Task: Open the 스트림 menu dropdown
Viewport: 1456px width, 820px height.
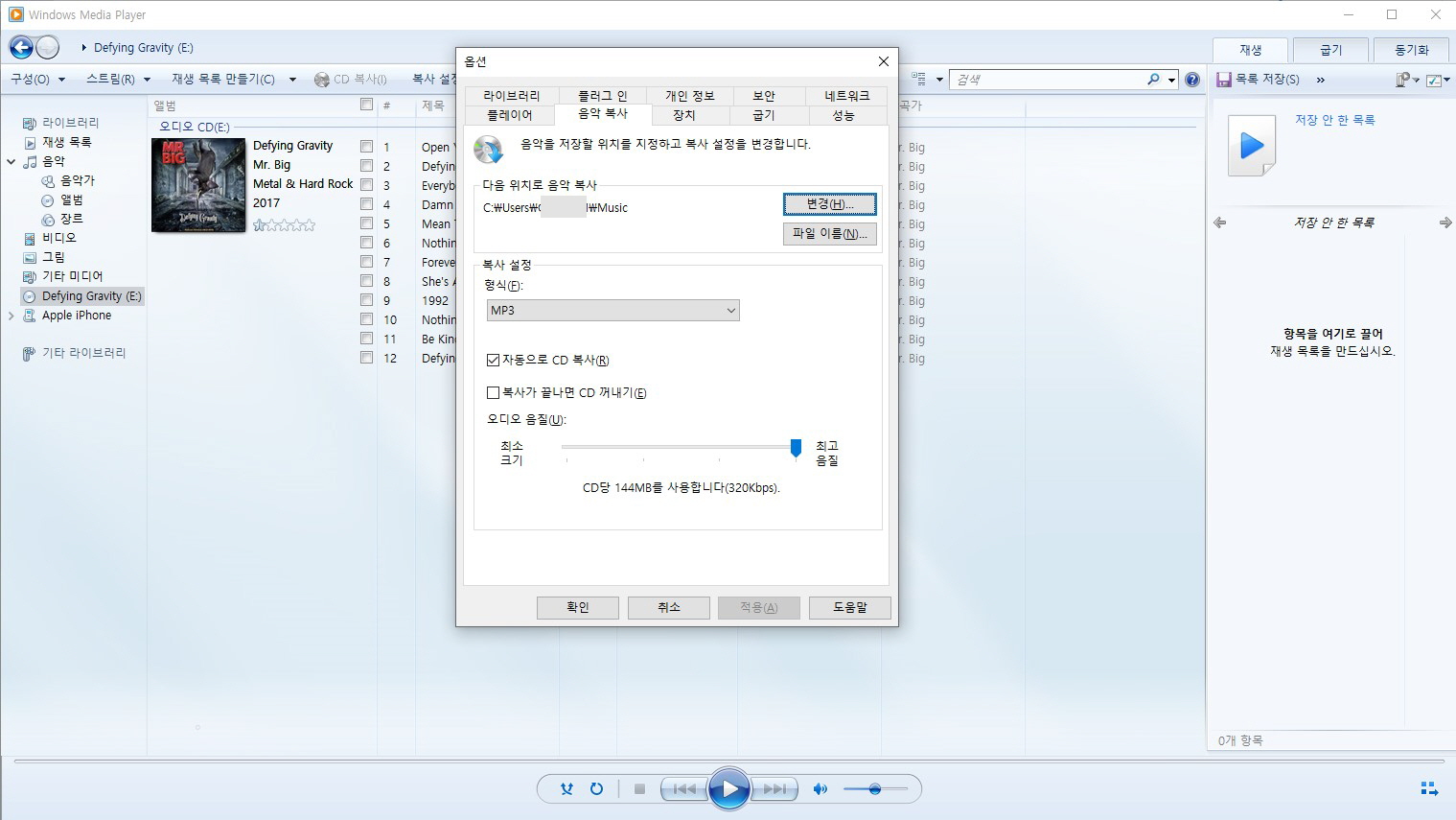Action: coord(118,80)
